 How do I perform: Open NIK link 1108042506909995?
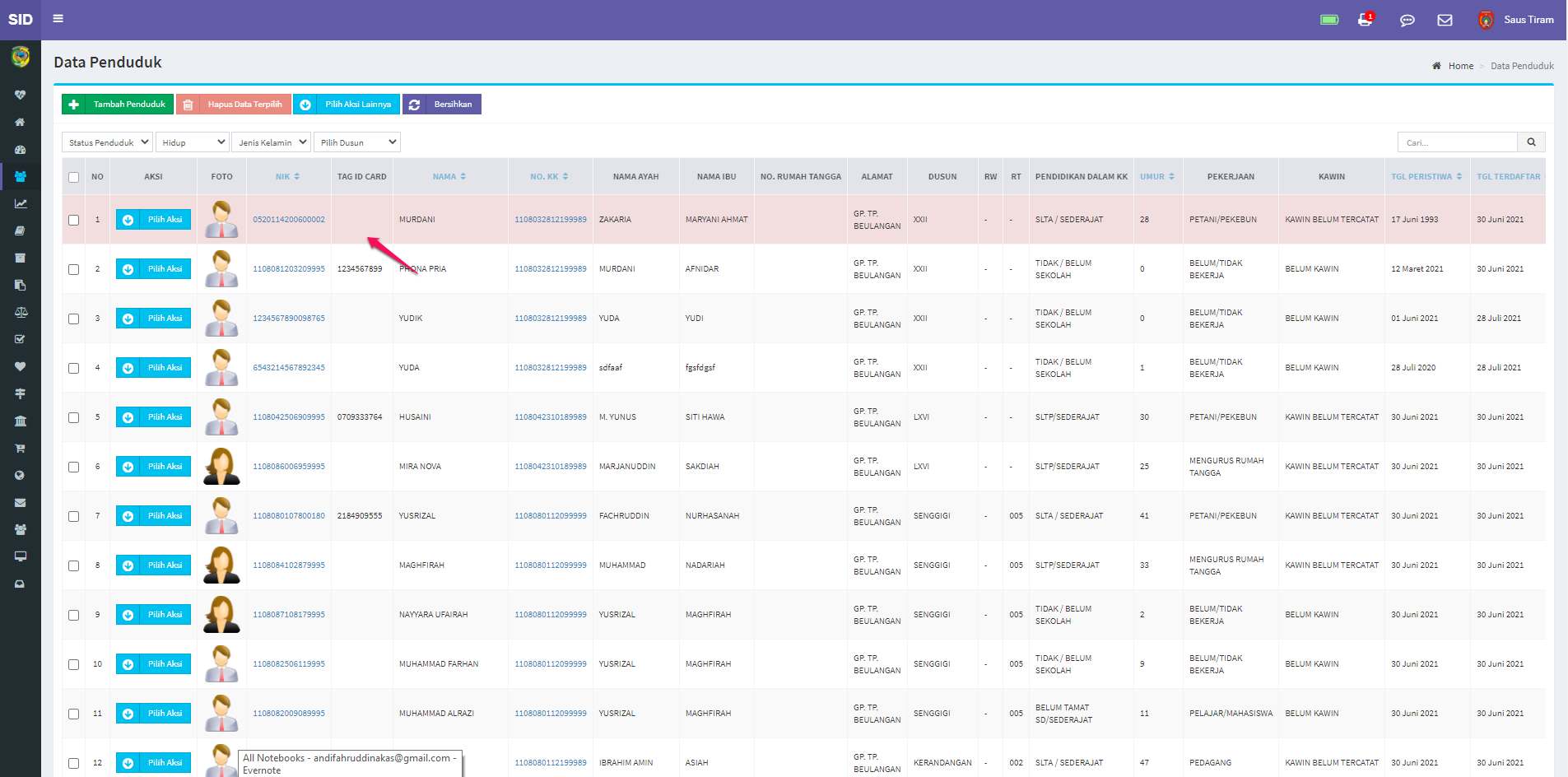[x=289, y=417]
